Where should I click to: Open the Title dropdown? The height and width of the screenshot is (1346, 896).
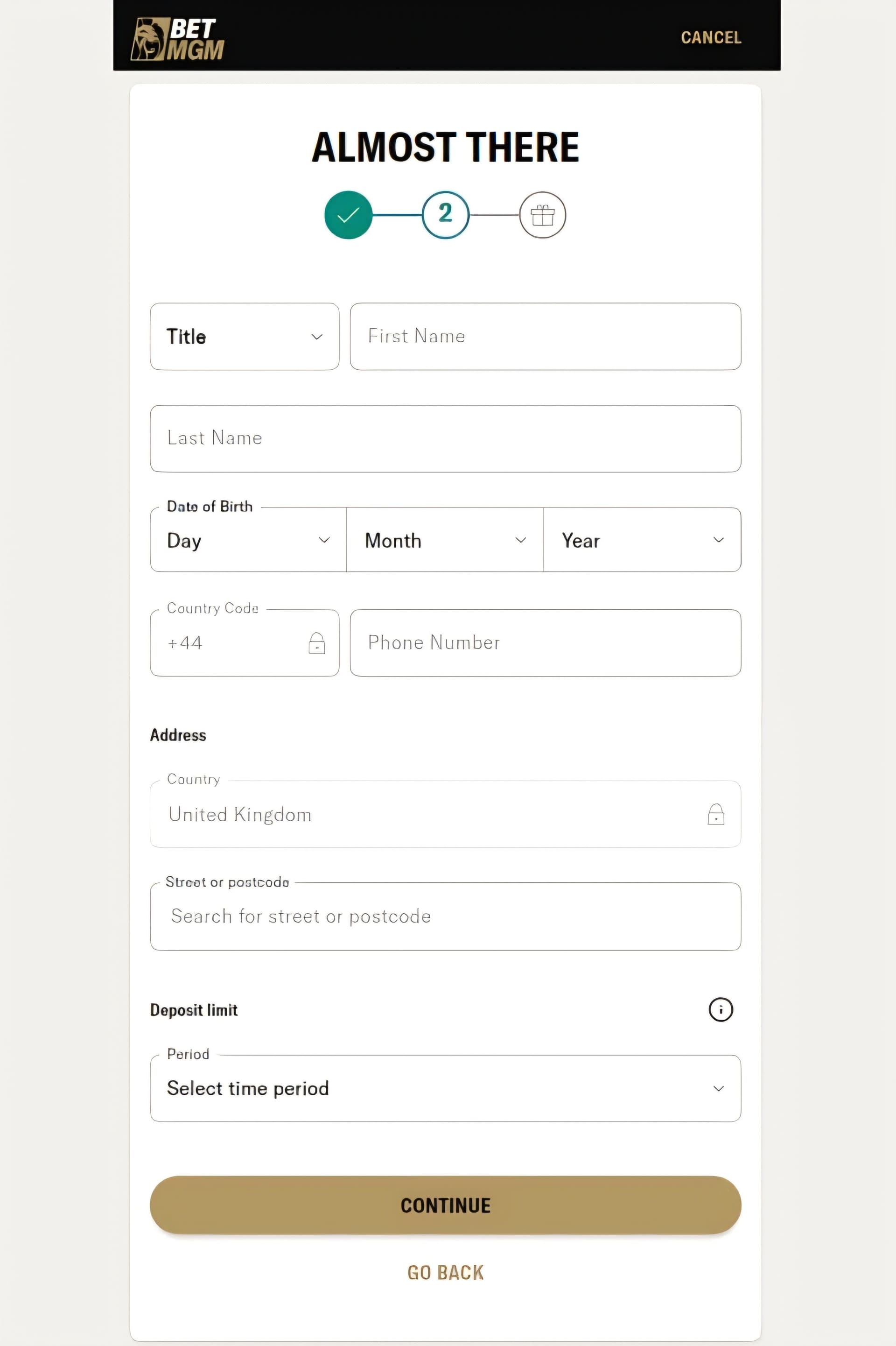(244, 336)
